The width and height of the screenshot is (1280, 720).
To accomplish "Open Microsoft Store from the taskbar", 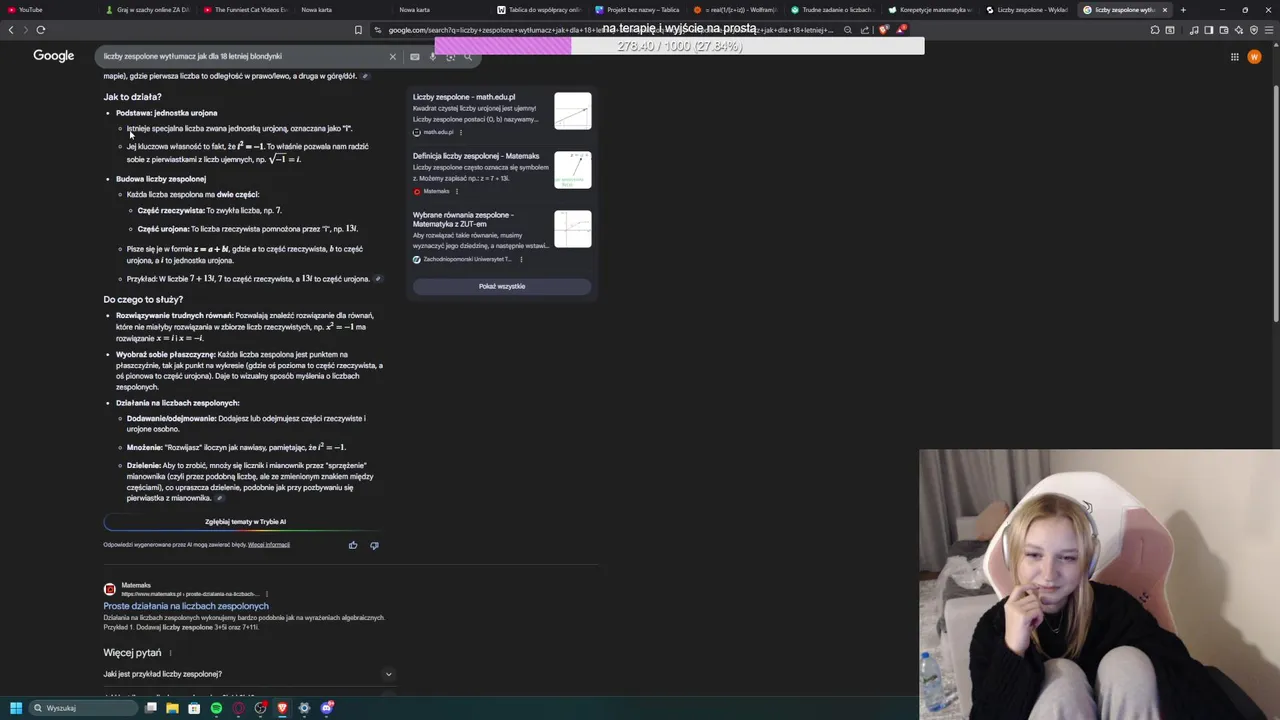I will [194, 708].
